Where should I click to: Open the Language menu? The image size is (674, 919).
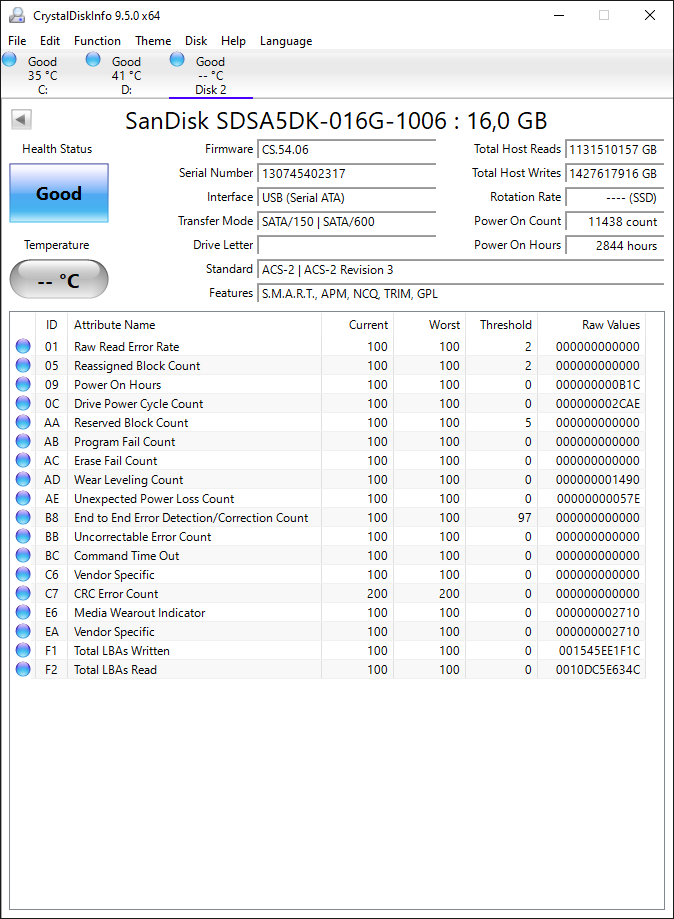(286, 40)
